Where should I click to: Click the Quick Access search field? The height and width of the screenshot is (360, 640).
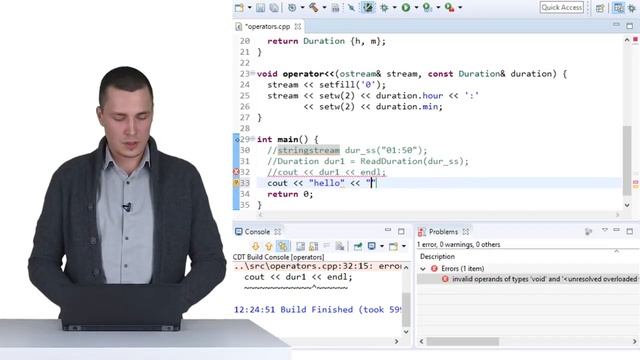(x=562, y=7)
